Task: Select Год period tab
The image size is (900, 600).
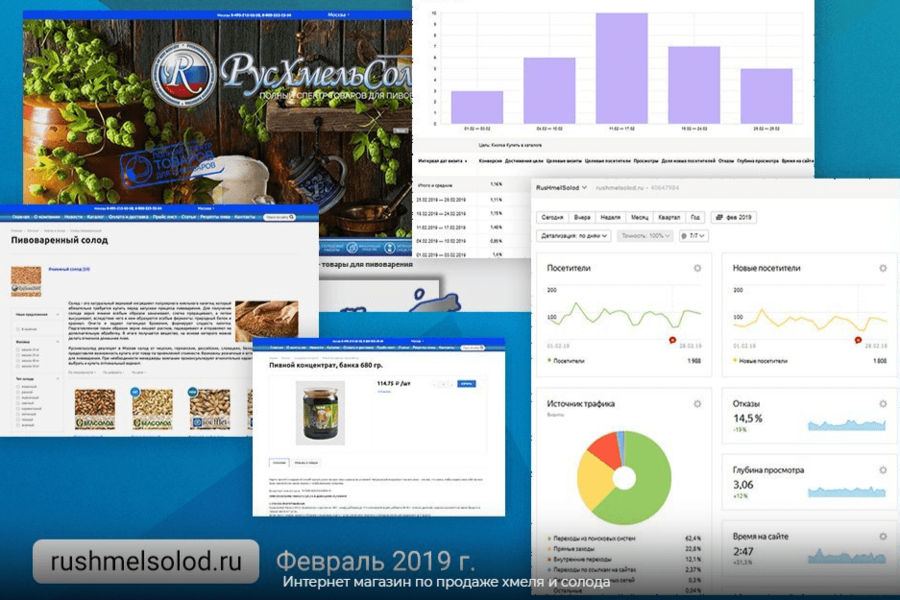Action: coord(695,218)
